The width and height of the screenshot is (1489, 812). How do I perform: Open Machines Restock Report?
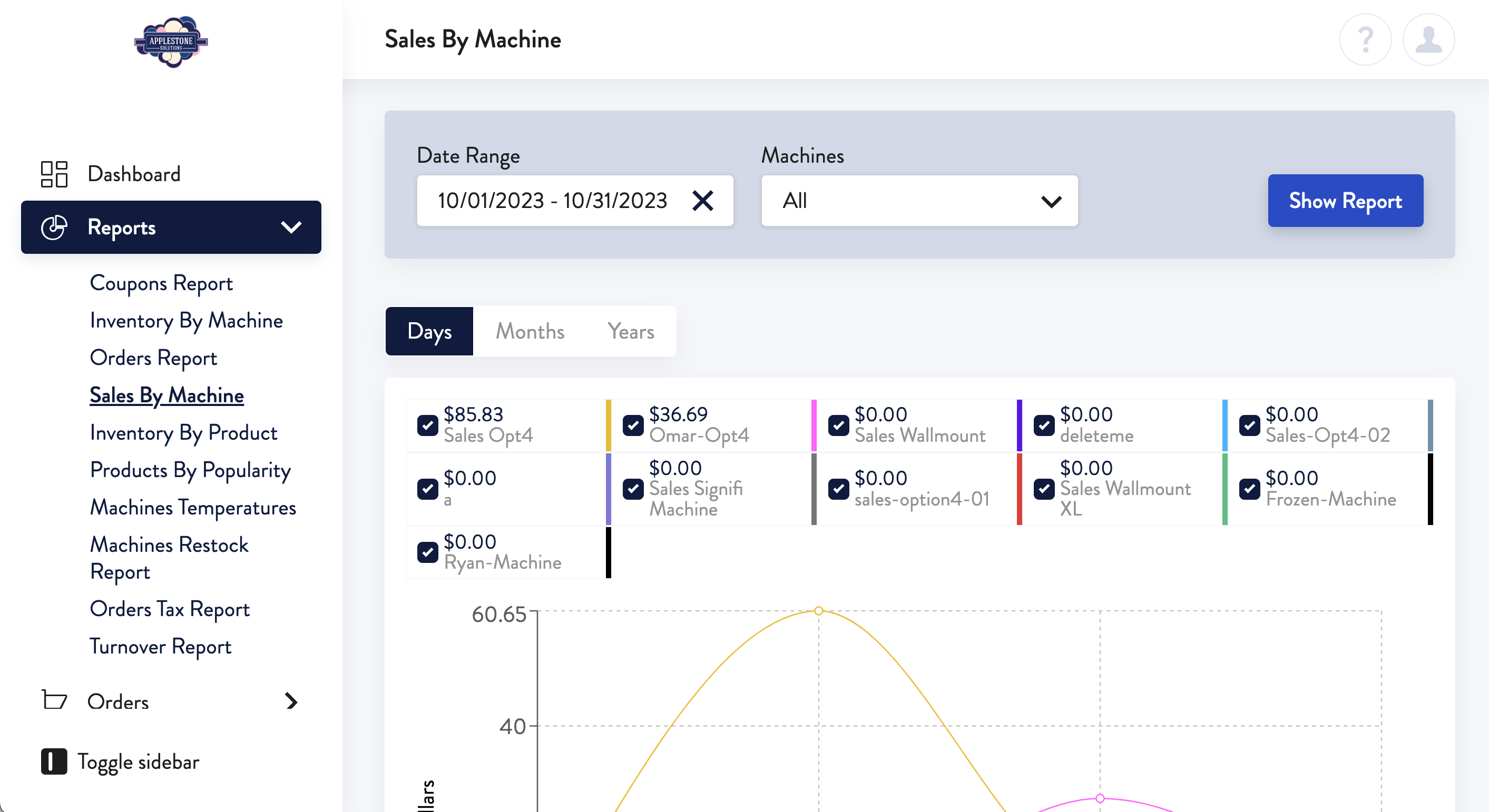point(169,558)
